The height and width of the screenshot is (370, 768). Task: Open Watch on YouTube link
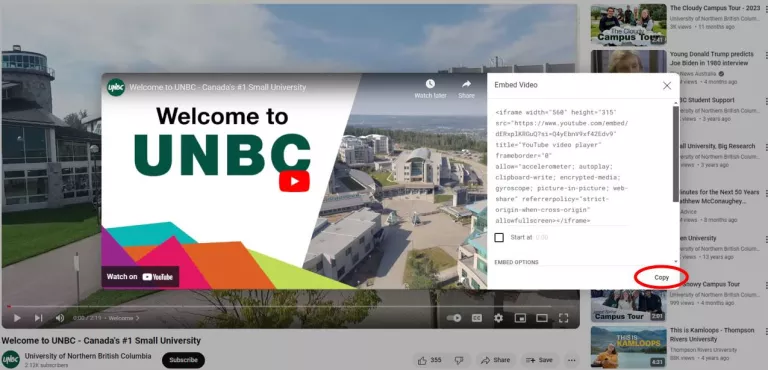[x=140, y=276]
